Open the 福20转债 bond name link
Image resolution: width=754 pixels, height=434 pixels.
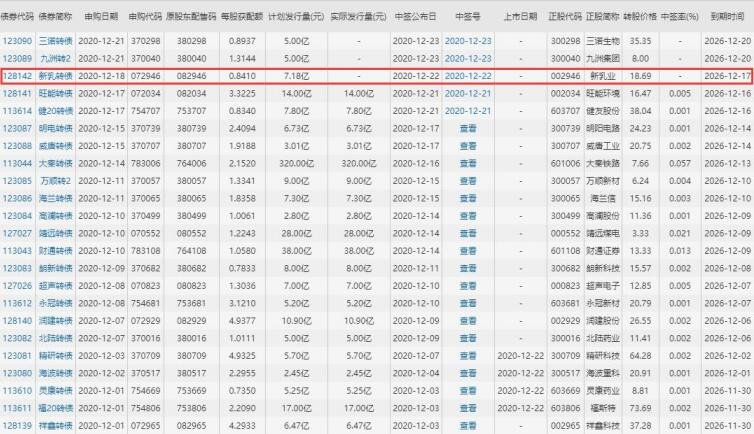[56, 408]
